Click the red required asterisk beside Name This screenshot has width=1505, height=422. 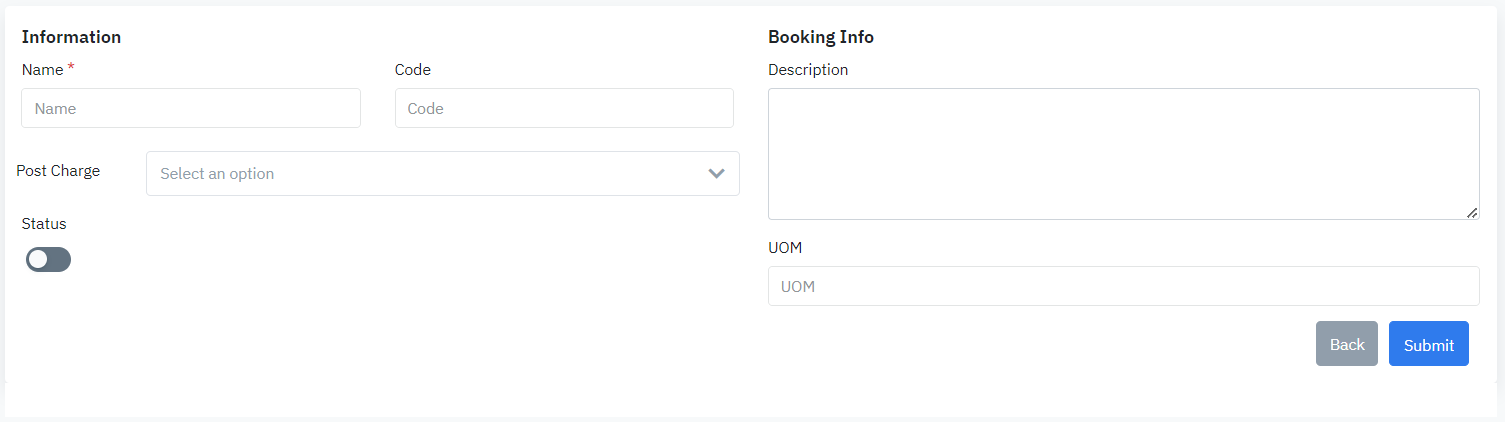(71, 69)
